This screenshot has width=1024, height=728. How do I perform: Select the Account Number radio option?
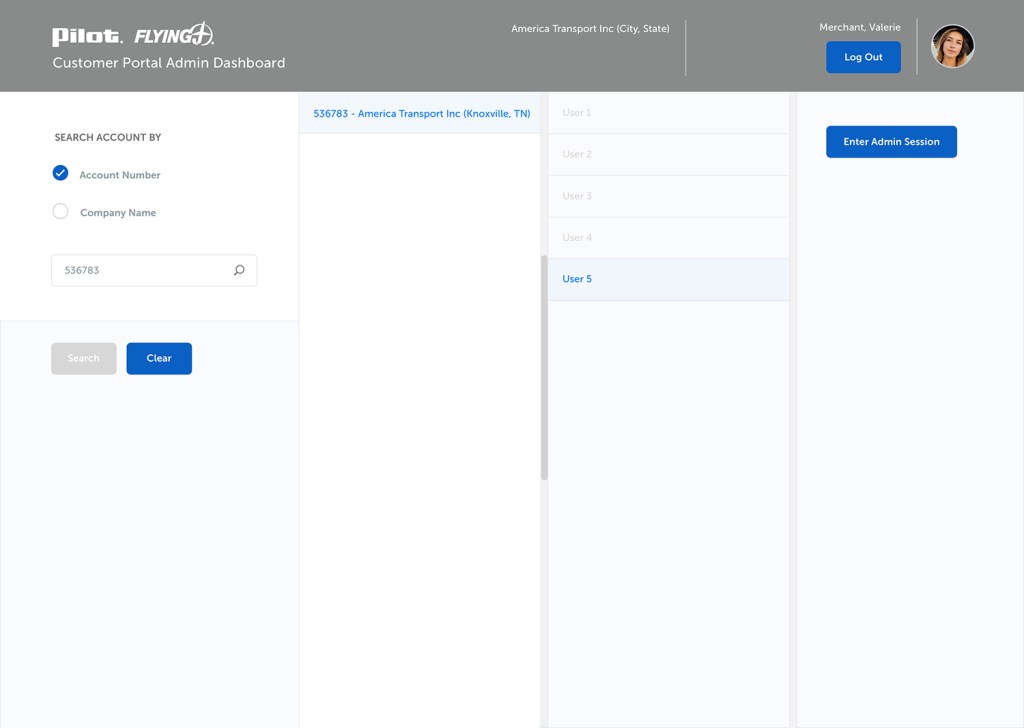61,174
